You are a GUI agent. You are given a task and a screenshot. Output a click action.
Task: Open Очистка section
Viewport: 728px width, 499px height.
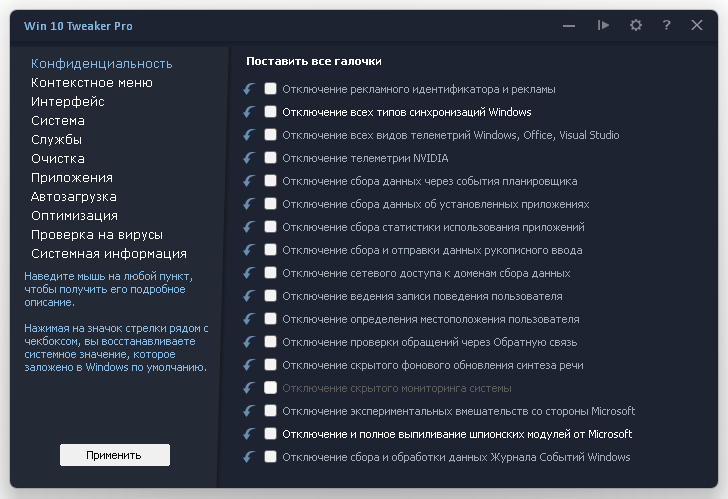click(58, 159)
